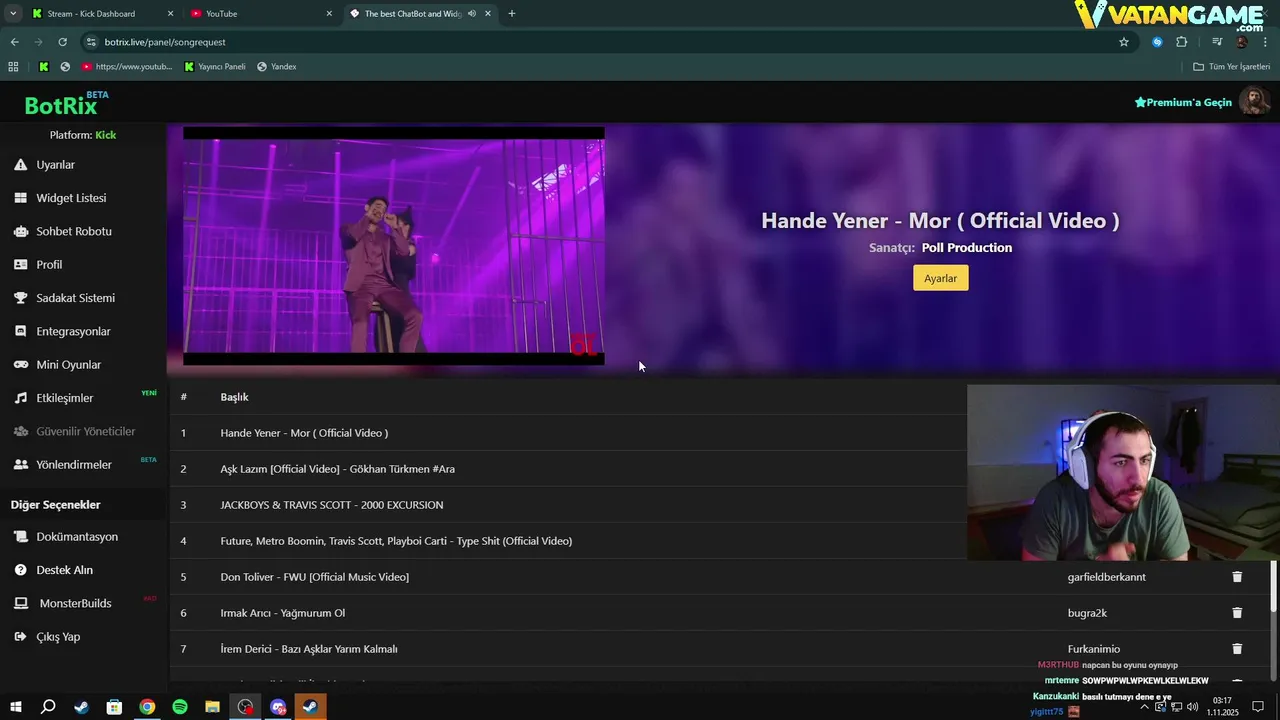This screenshot has height=720, width=1280.
Task: Open the Kick icon bookmark
Action: tap(44, 67)
